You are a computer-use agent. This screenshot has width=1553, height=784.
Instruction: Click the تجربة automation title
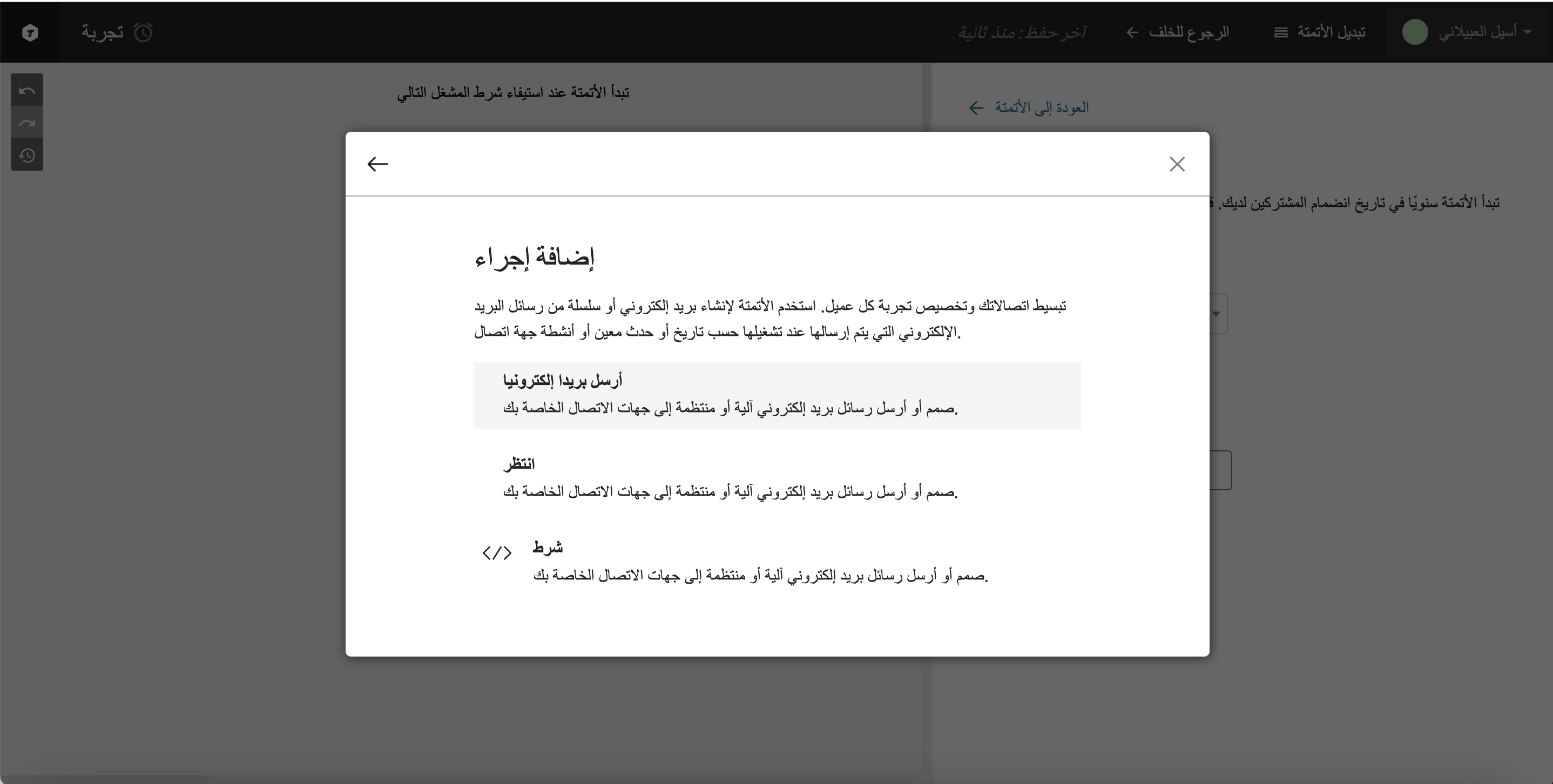pyautogui.click(x=103, y=32)
